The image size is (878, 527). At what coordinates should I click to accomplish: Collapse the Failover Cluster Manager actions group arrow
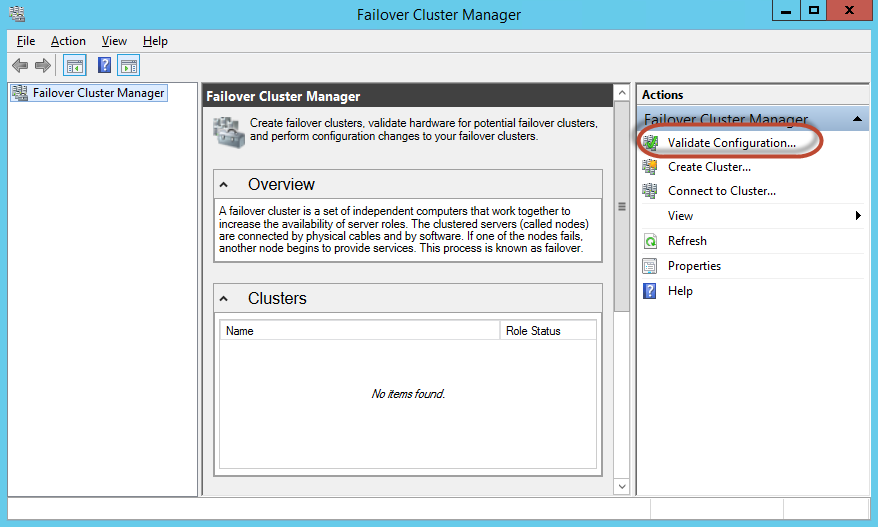pos(857,119)
